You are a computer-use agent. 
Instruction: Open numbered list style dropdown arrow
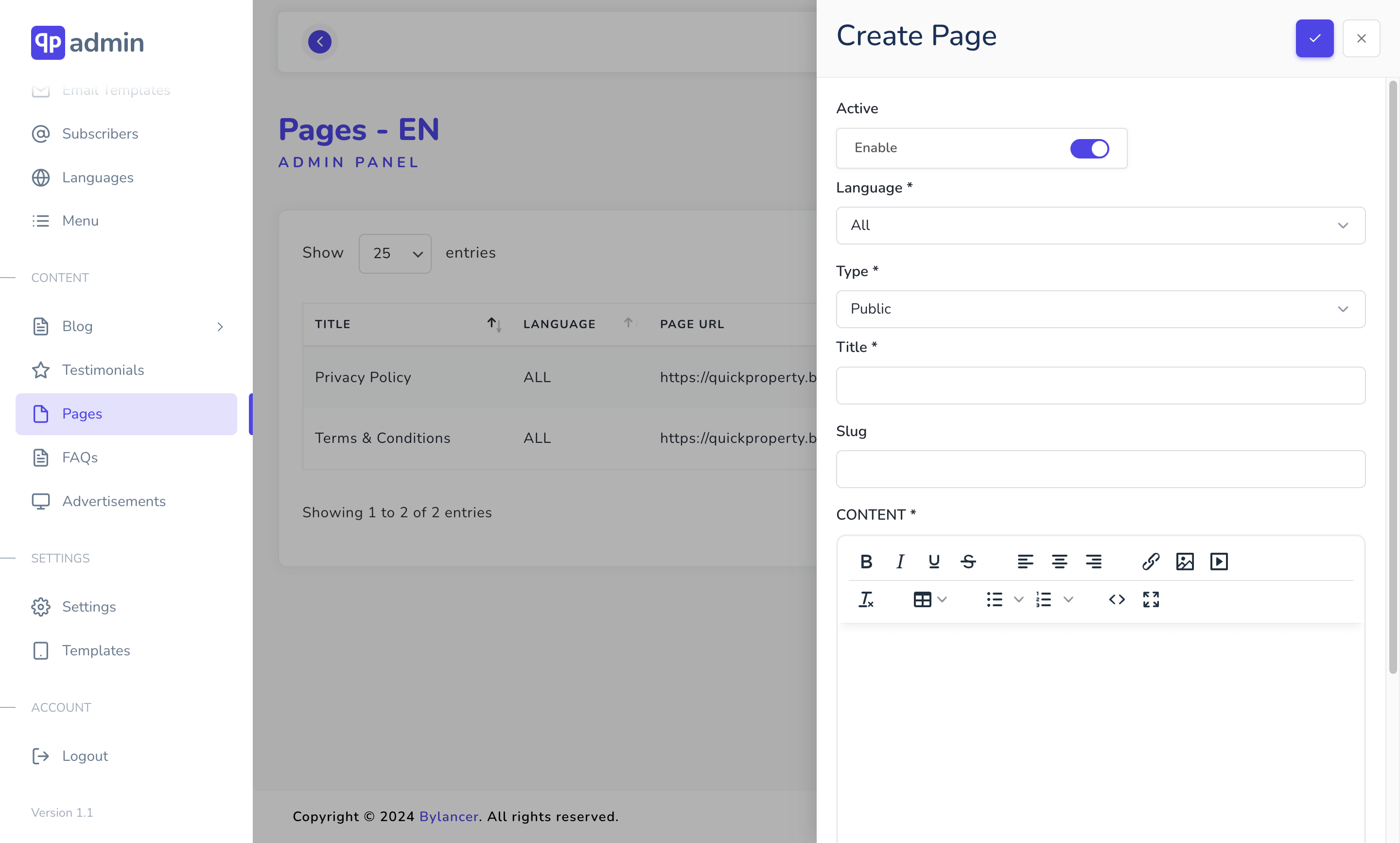pyautogui.click(x=1068, y=599)
